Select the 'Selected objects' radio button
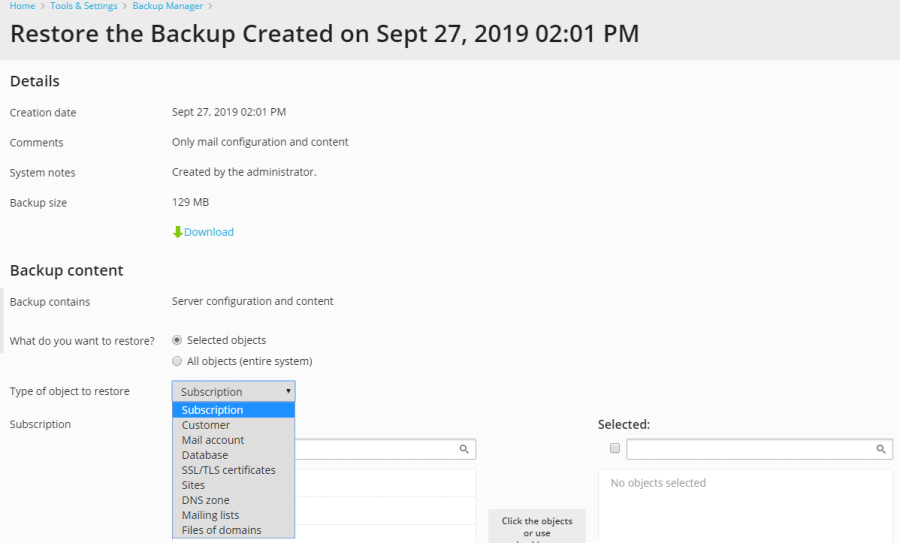 pyautogui.click(x=177, y=340)
